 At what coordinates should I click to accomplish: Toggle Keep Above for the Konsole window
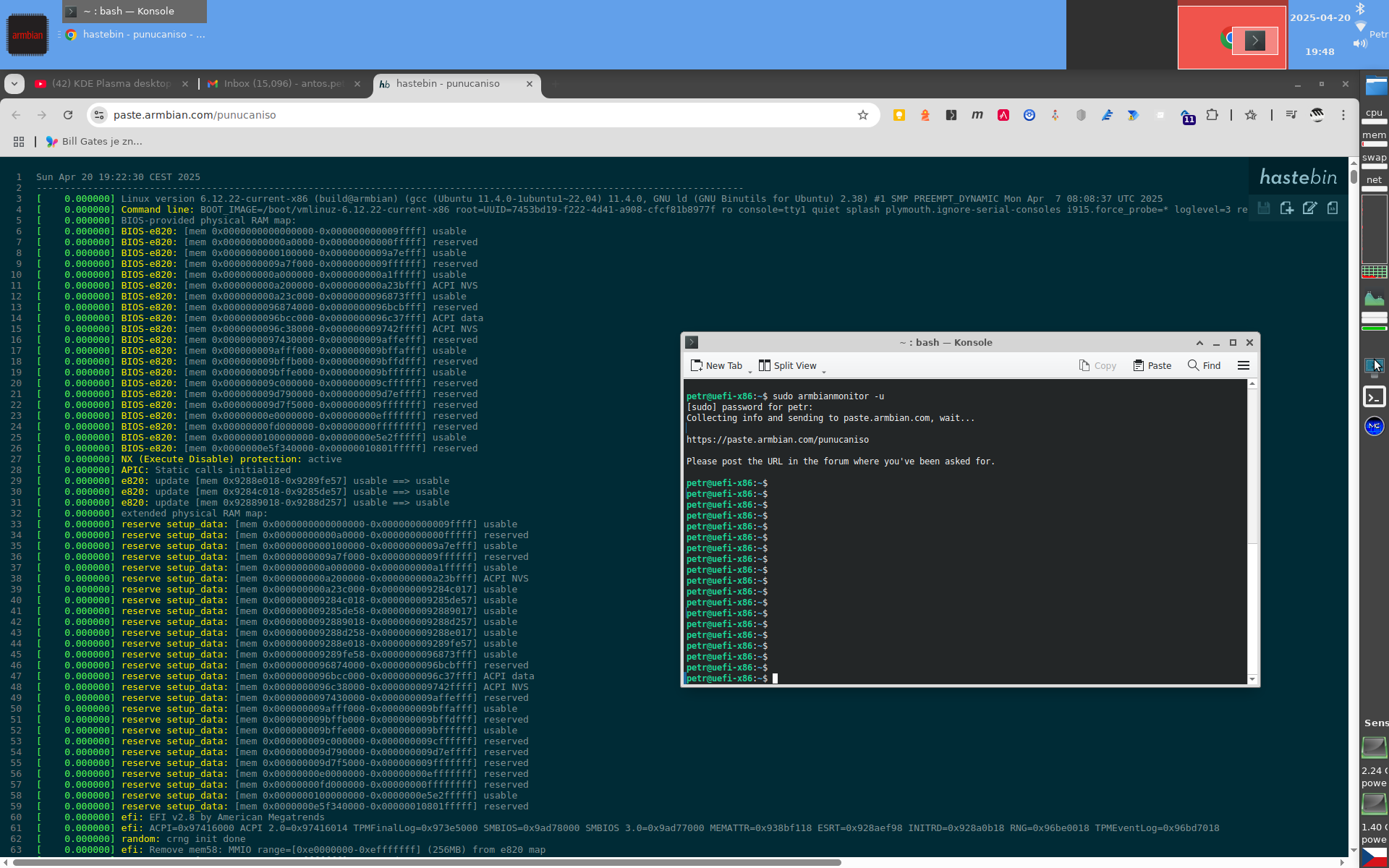1199,343
